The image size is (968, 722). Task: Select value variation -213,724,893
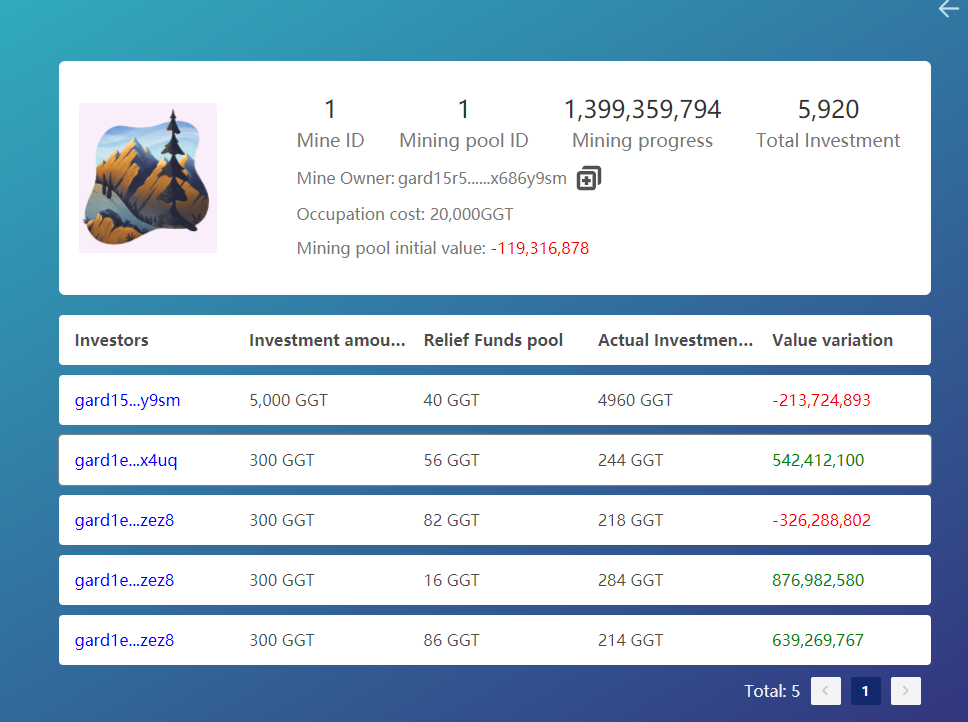pos(821,400)
